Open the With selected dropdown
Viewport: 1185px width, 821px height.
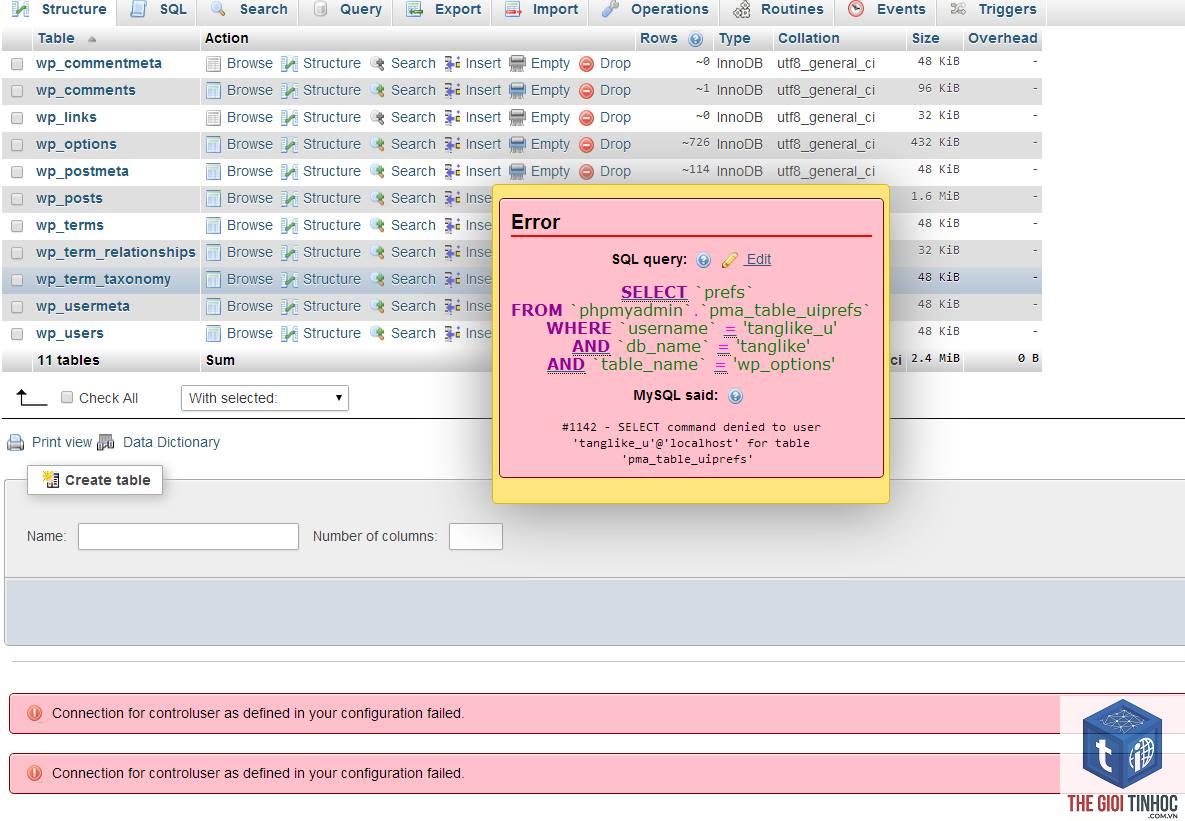pyautogui.click(x=265, y=398)
